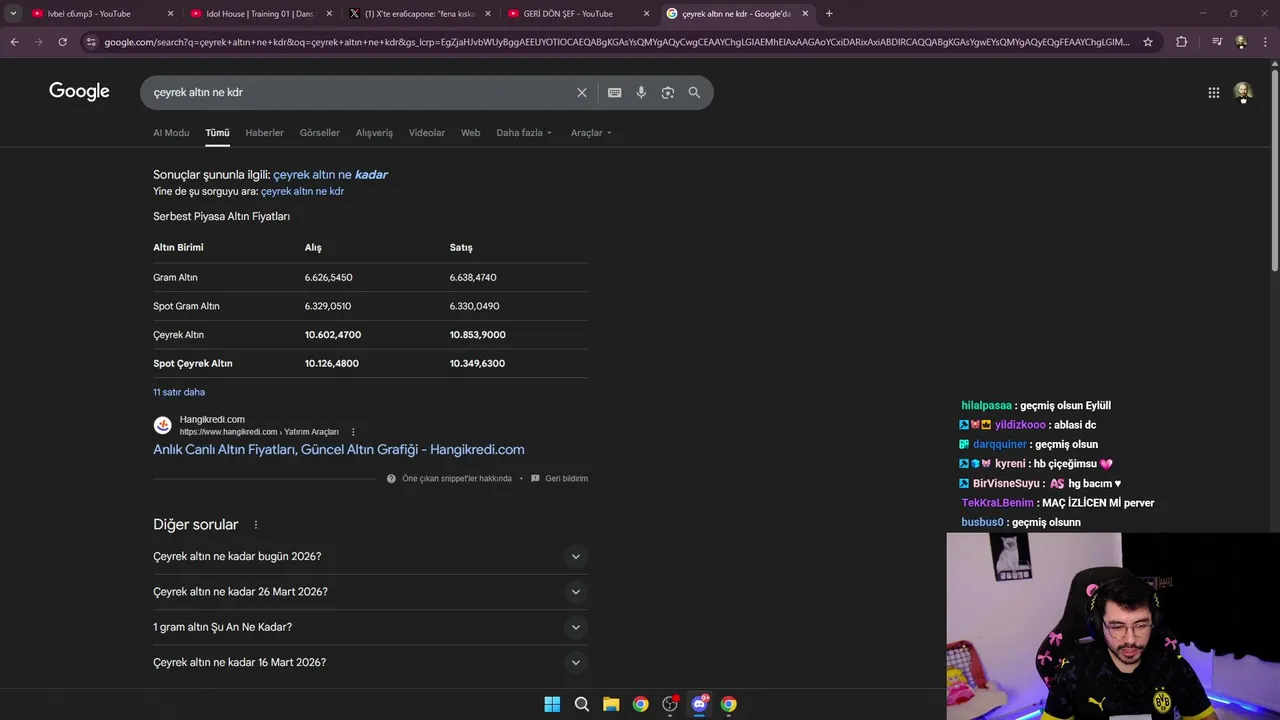
Task: Click the Gram Altın alış value 6.626,5450
Action: click(x=328, y=277)
